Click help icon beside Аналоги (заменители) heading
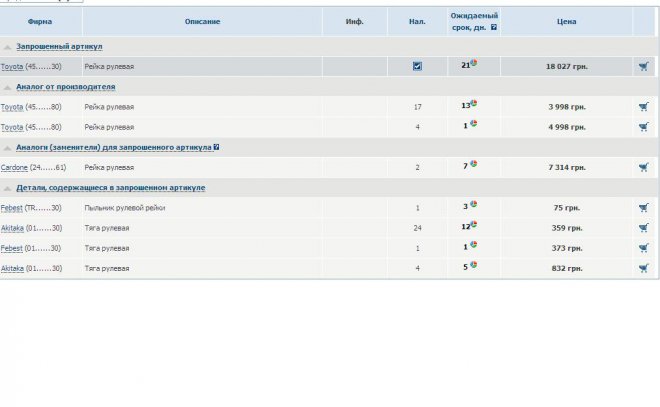Screen dimensions: 660x407 tap(216, 147)
